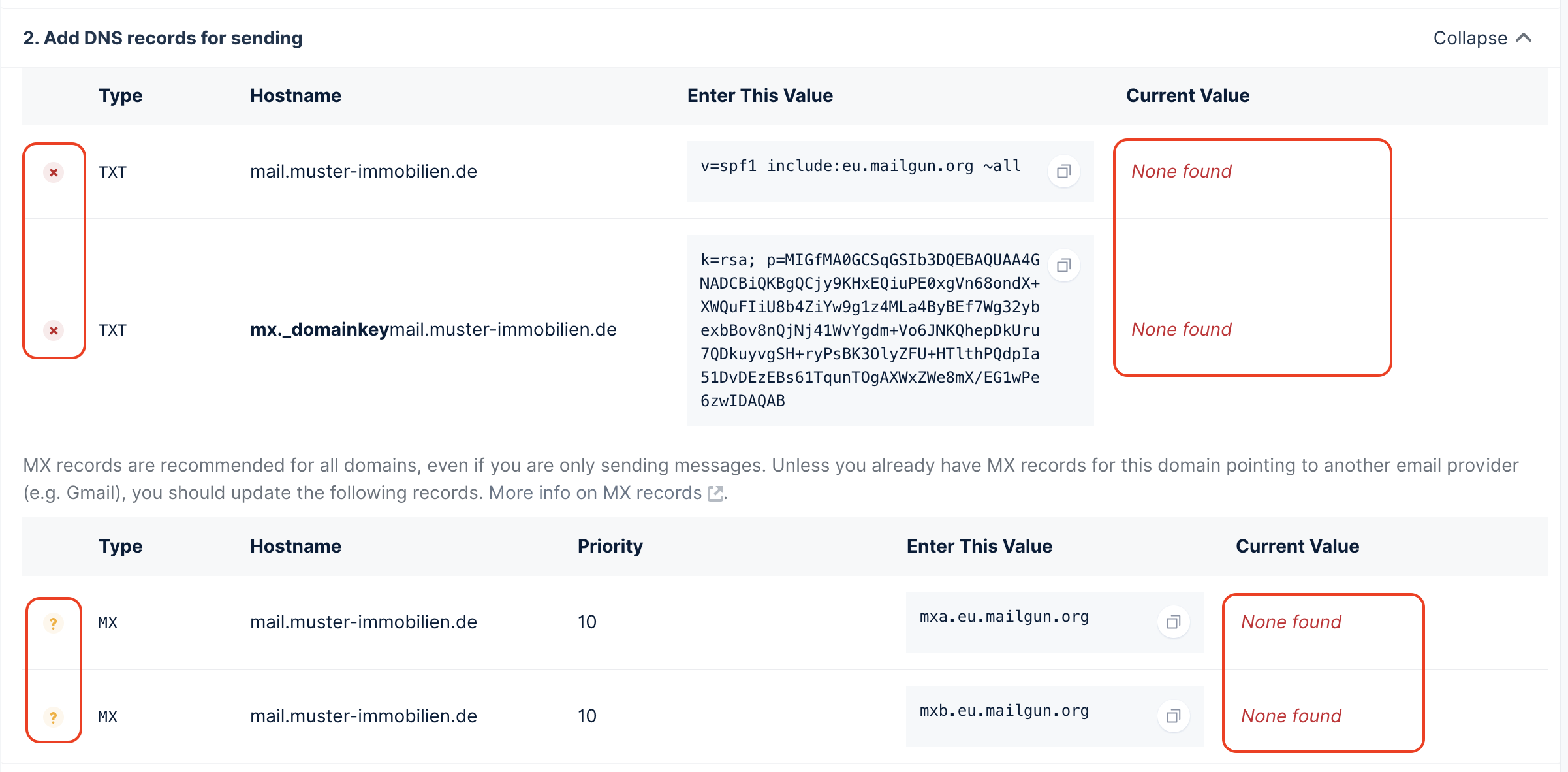Copy the SPF TXT record value

point(1063,172)
